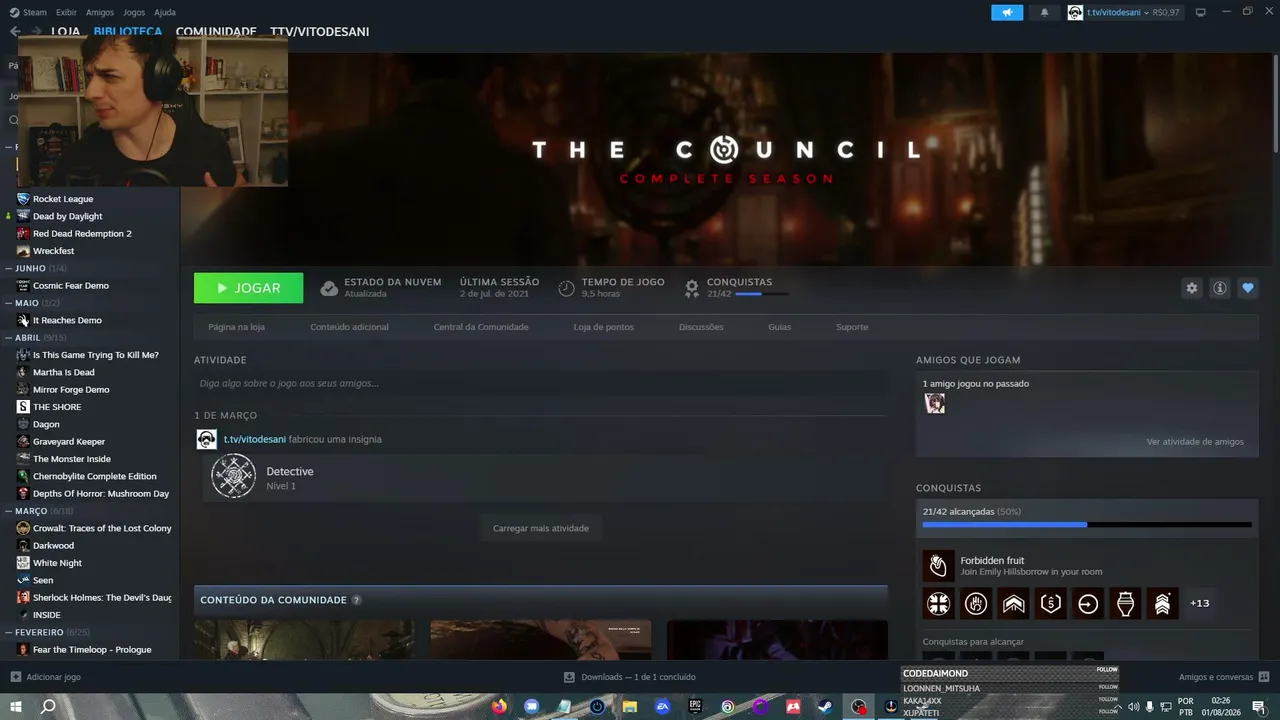Screen dimensions: 1280x720
Task: Open the Conteúdo da Comunidade help icon
Action: [356, 600]
